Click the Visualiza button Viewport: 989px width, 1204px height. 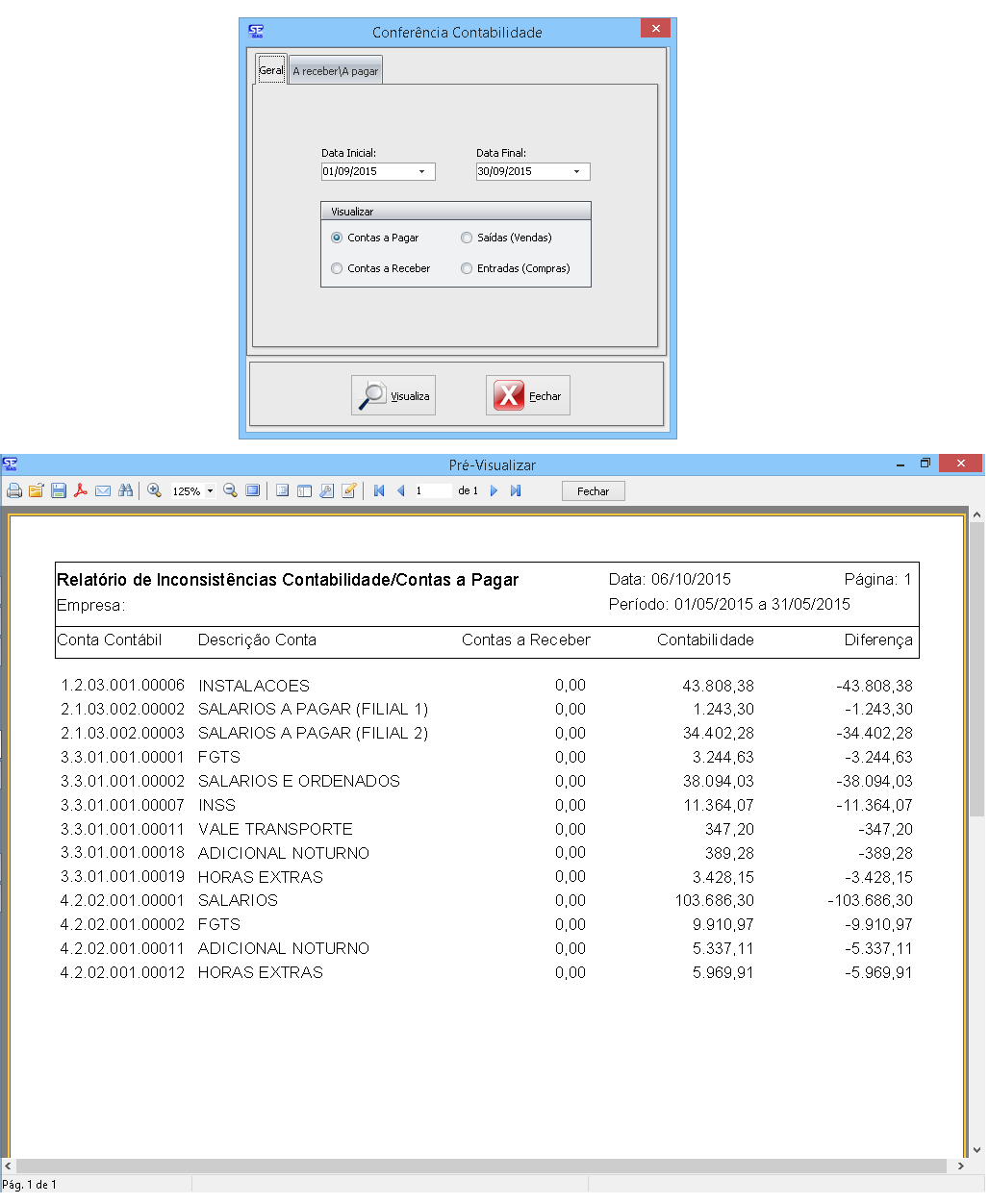393,396
